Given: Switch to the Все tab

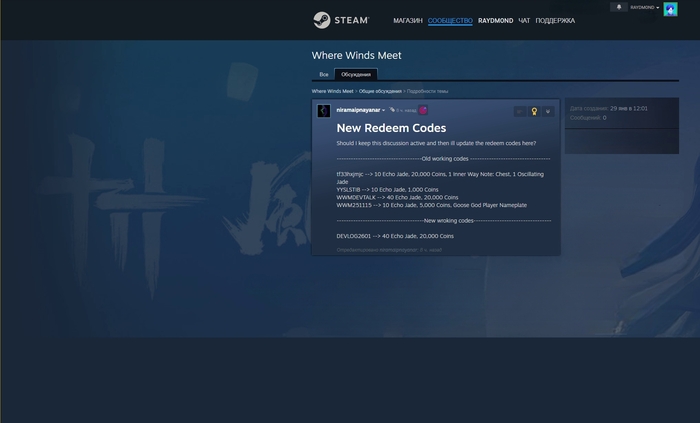Looking at the screenshot, I should click(x=323, y=74).
